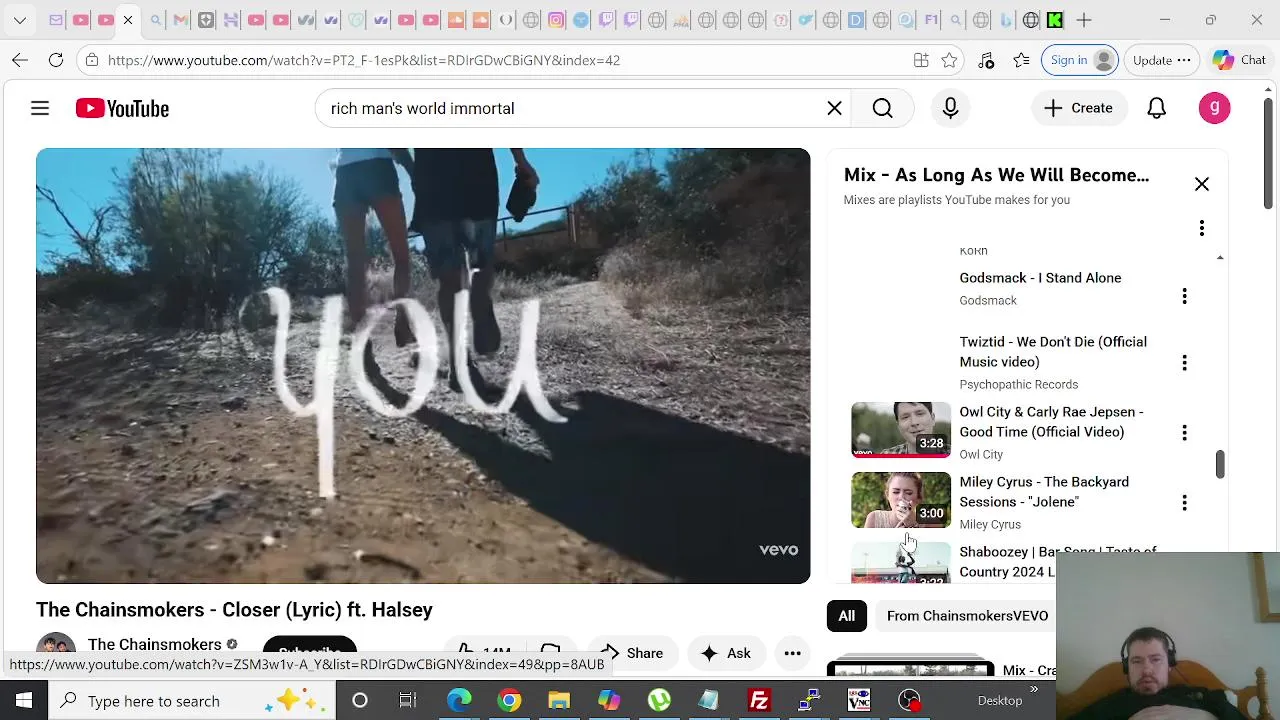
Task: Open browser favorites icon
Action: 1022,60
